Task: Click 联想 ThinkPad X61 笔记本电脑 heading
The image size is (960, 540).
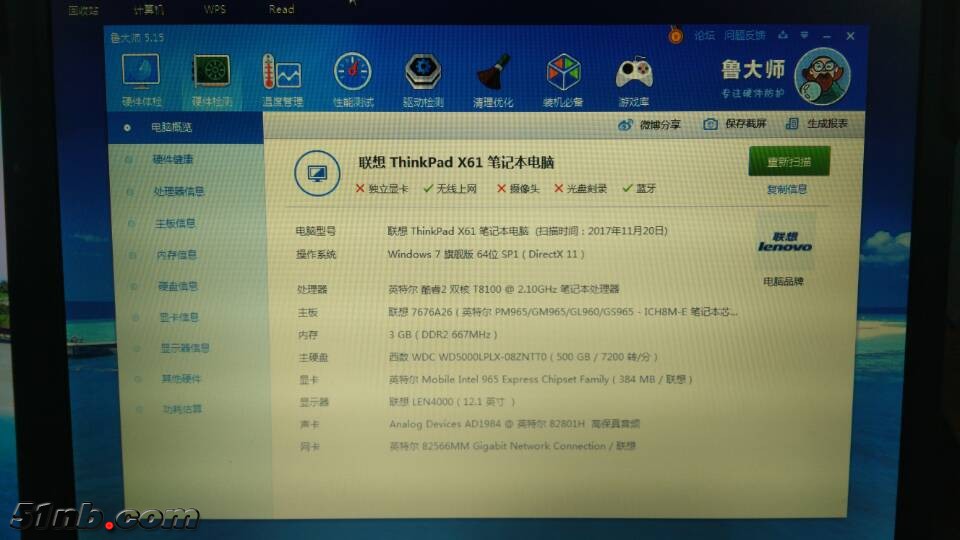Action: (x=456, y=162)
